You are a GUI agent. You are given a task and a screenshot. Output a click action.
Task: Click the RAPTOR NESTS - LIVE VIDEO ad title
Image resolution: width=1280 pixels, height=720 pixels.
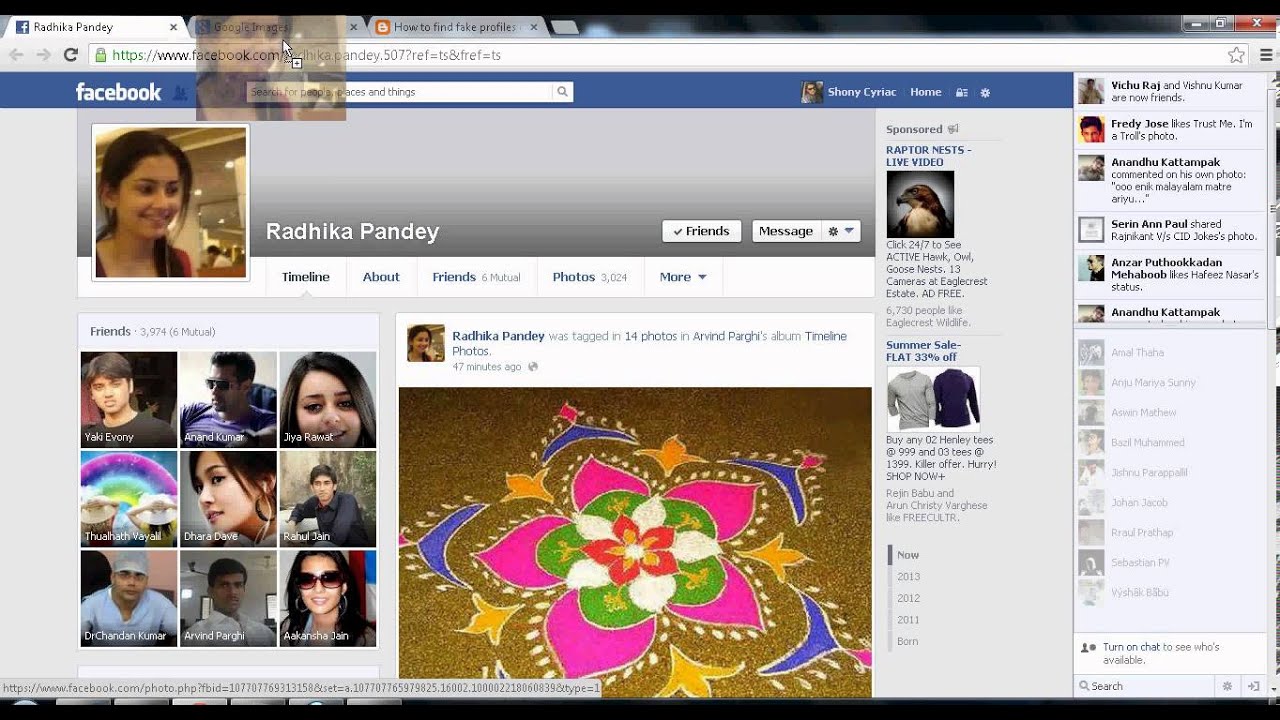click(928, 156)
